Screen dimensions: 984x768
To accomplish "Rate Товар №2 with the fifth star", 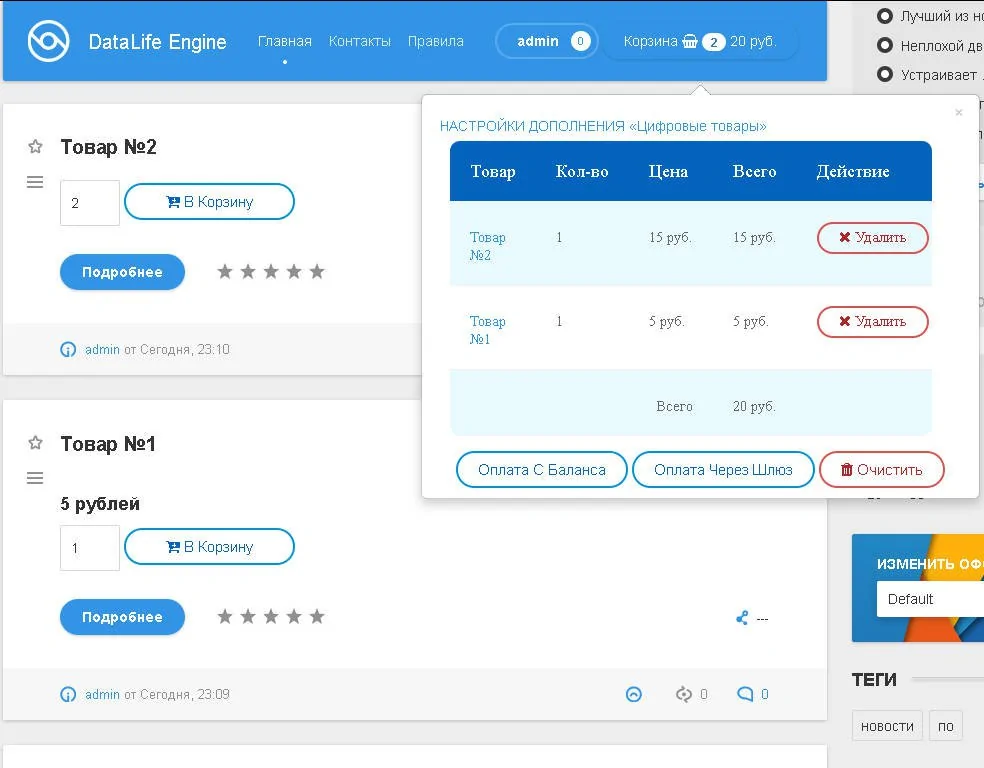I will (x=317, y=272).
